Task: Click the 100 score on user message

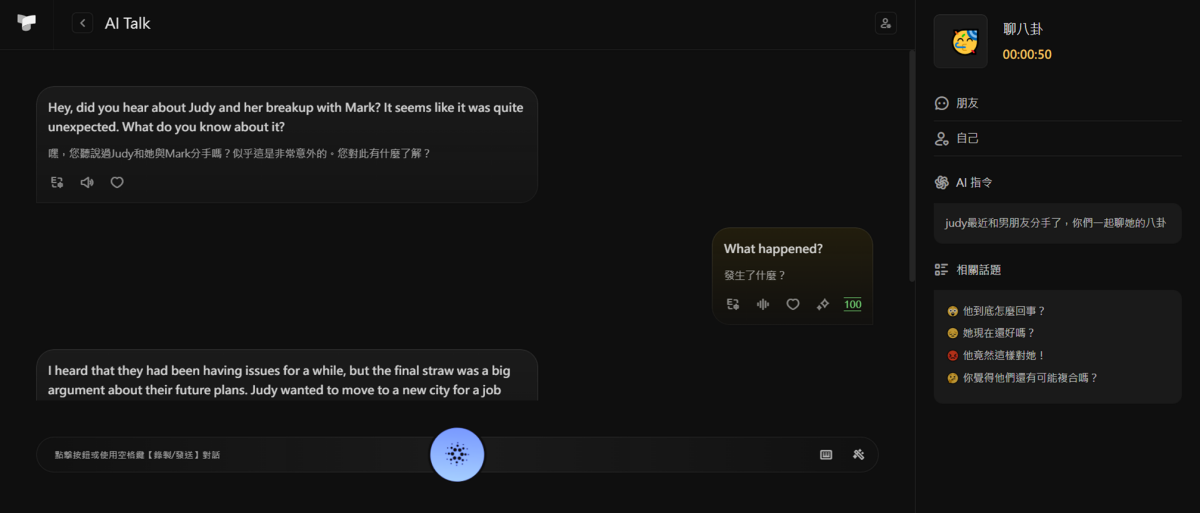Action: [x=852, y=304]
